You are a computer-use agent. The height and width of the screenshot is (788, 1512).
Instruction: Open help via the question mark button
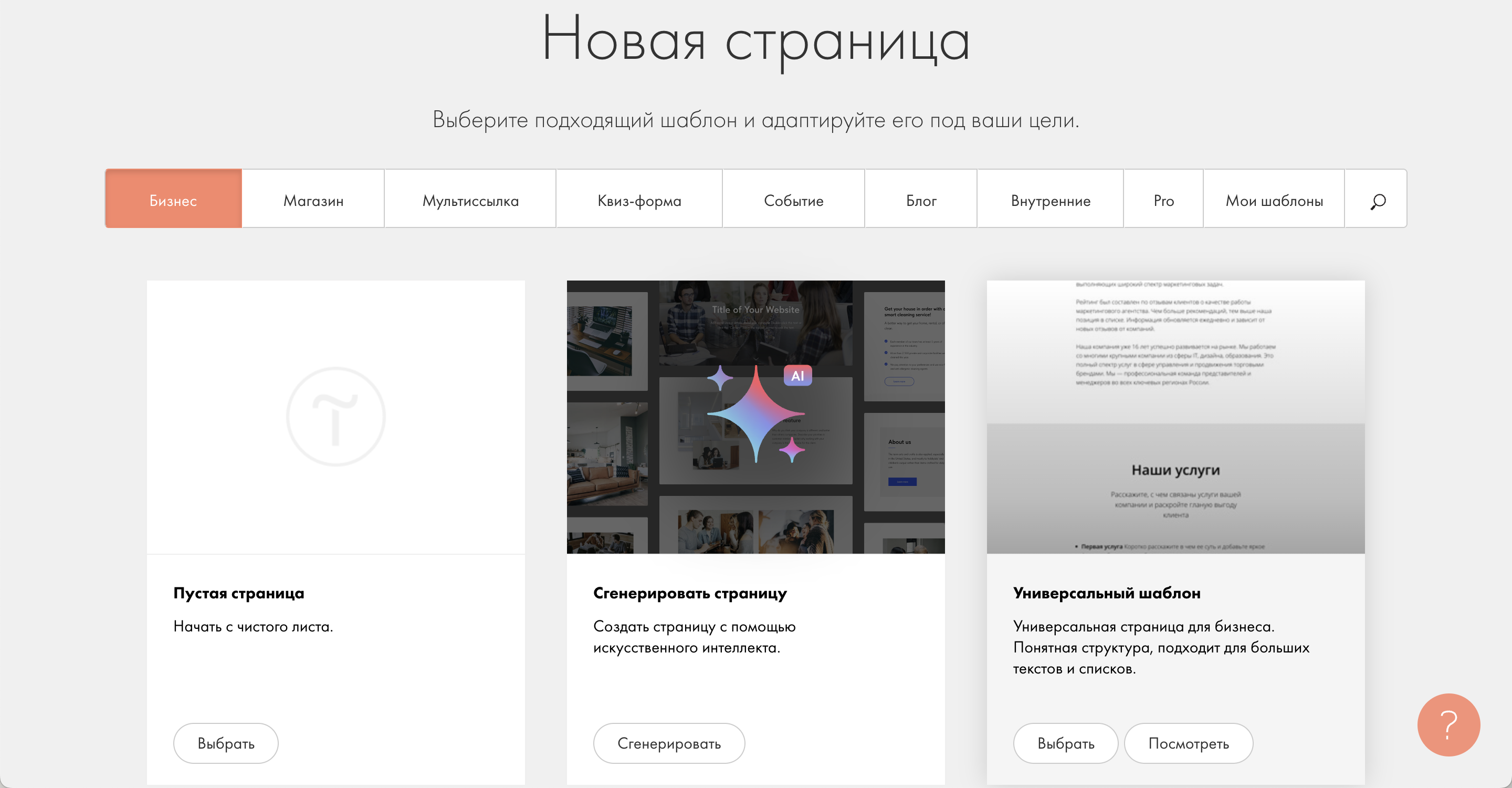[1447, 724]
